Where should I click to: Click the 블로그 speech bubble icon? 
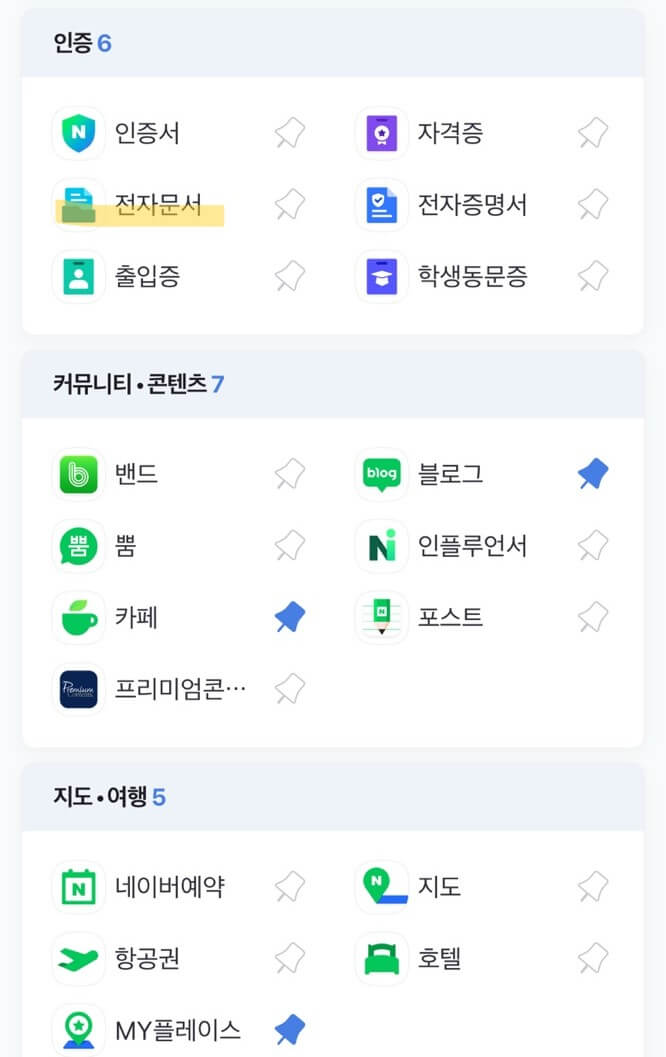coord(380,474)
